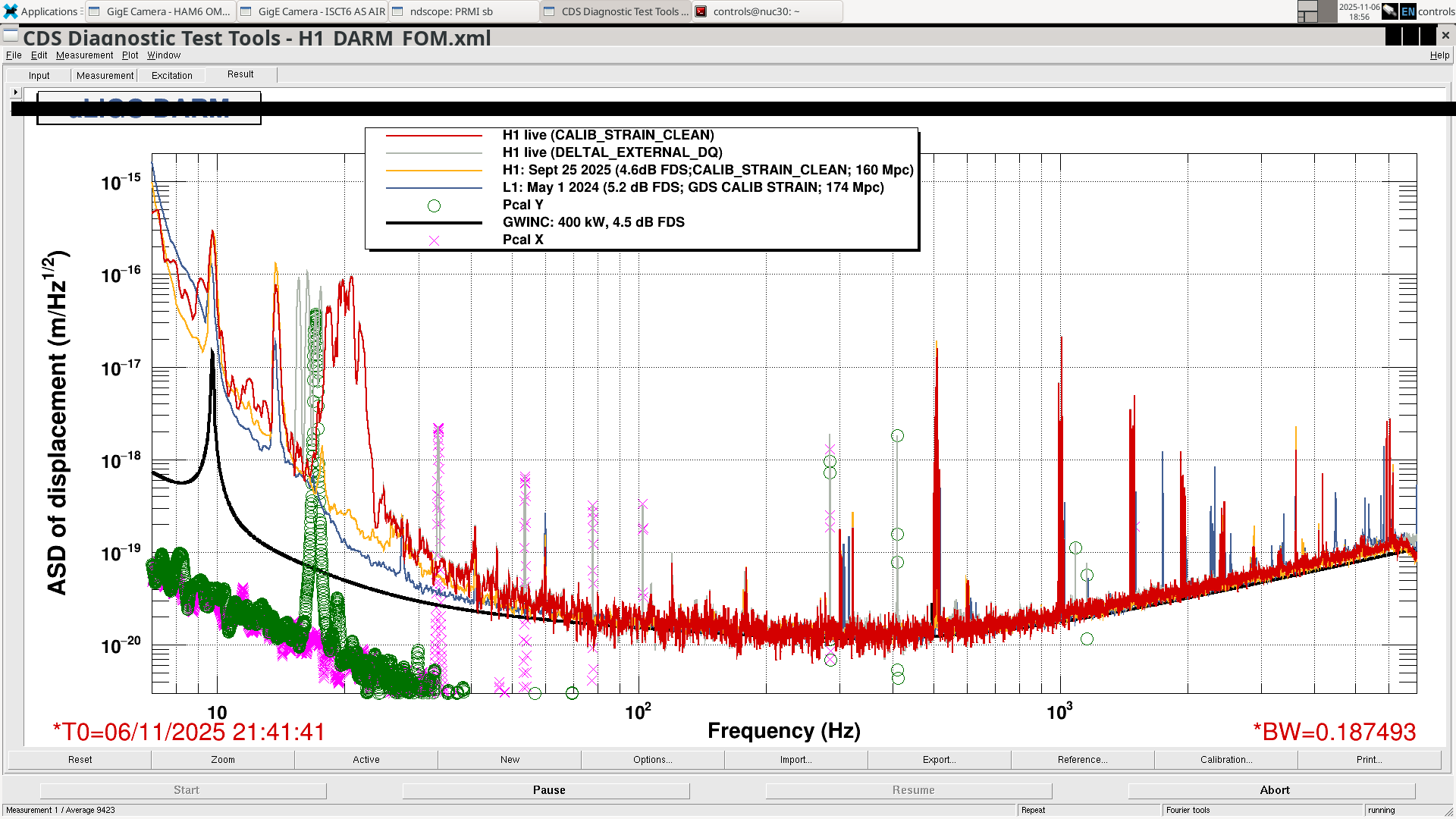Click the terminal icon for controls@nuc30

(x=701, y=11)
